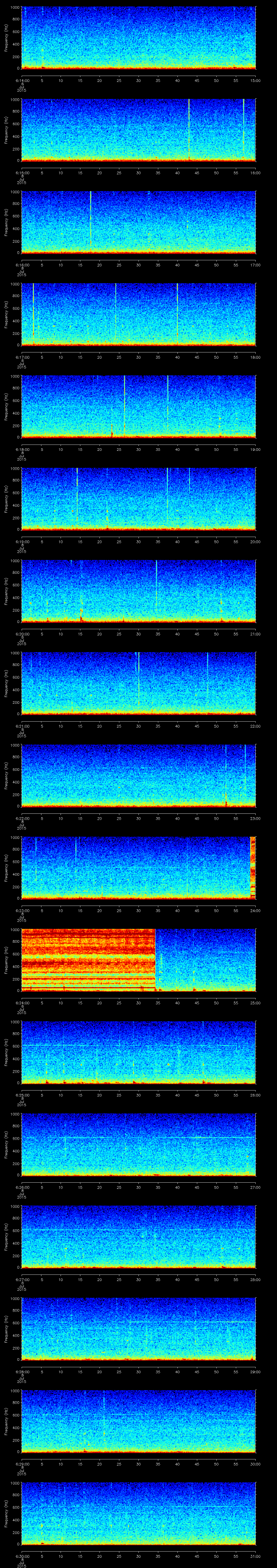Click the '6:28:00' start time label
Viewport: 277px width, 1568px height.
(x=22, y=1371)
